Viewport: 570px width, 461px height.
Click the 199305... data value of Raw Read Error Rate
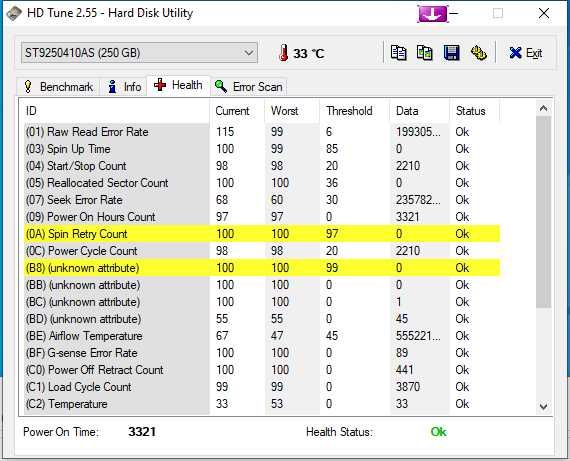[x=418, y=132]
